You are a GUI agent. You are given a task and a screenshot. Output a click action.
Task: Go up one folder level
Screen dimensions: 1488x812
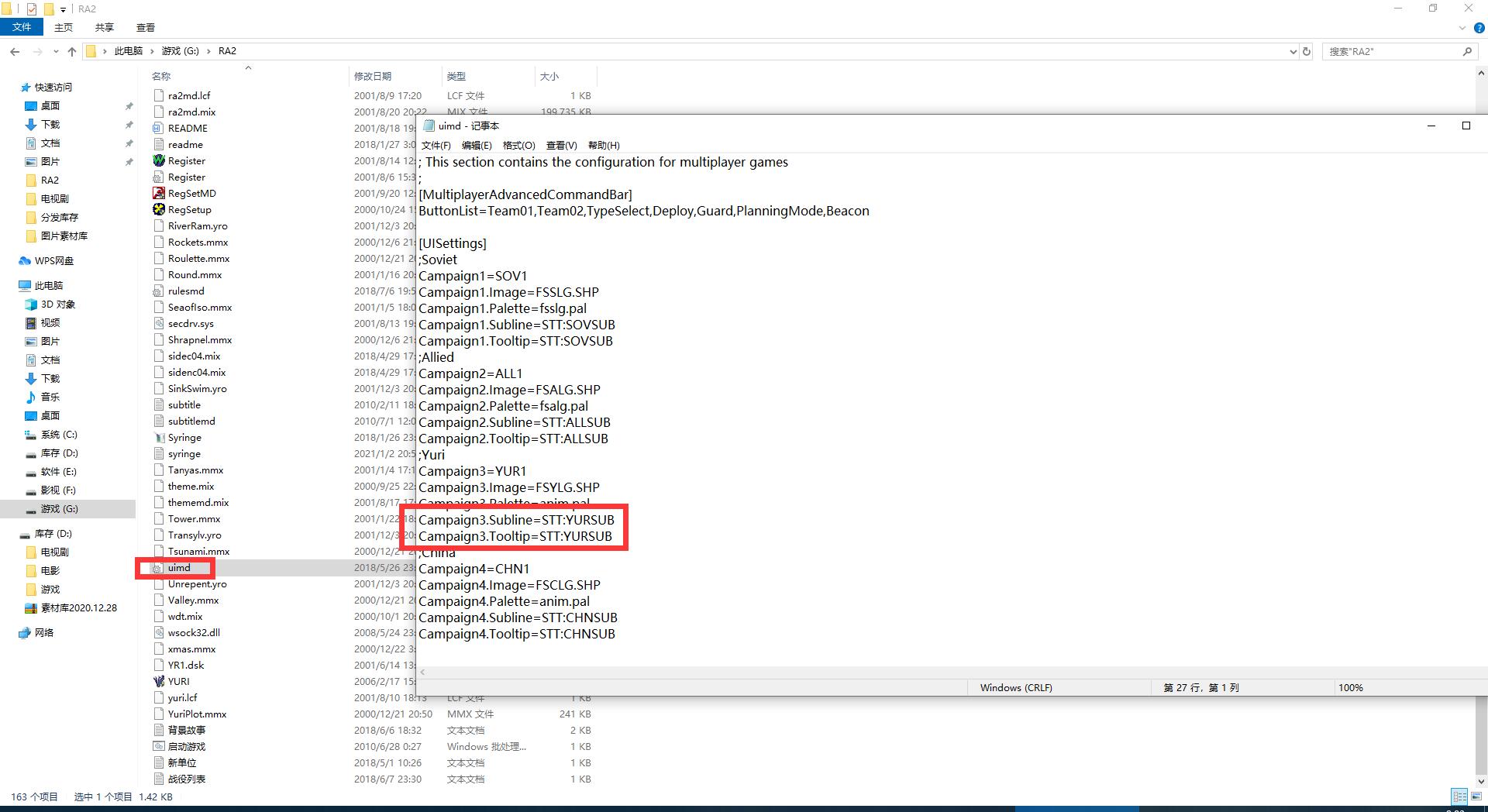click(72, 51)
